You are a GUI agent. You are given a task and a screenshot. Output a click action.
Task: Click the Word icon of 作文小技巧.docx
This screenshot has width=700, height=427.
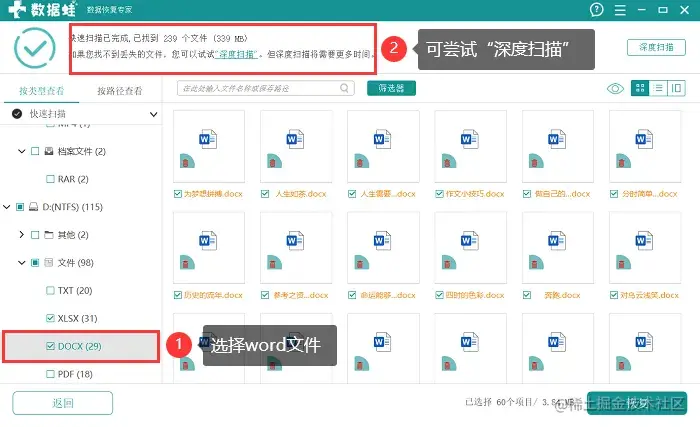470,139
